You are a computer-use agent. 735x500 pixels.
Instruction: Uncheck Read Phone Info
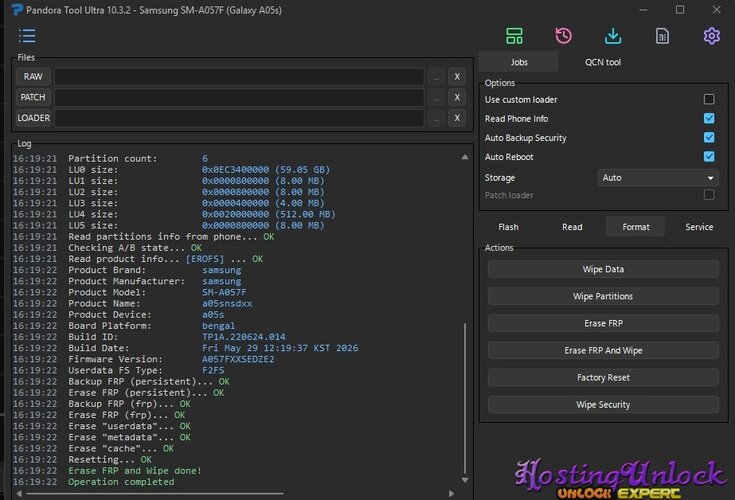(709, 119)
